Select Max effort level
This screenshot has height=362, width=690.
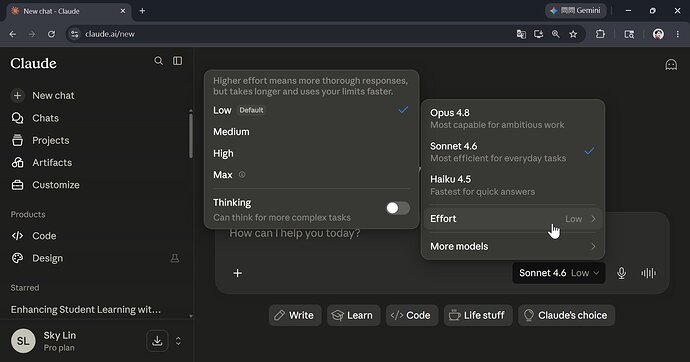pos(311,175)
